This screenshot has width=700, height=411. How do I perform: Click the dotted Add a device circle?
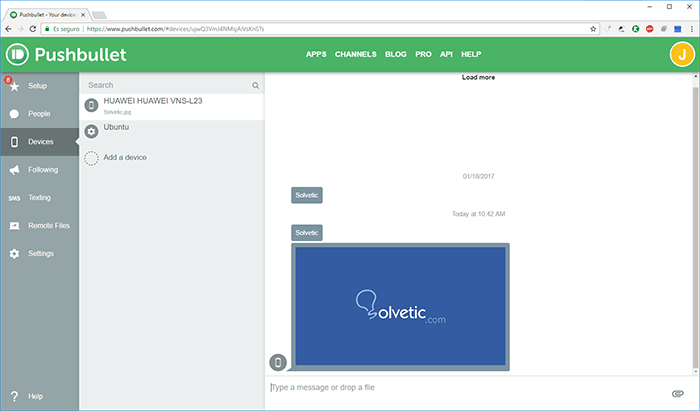(x=92, y=158)
